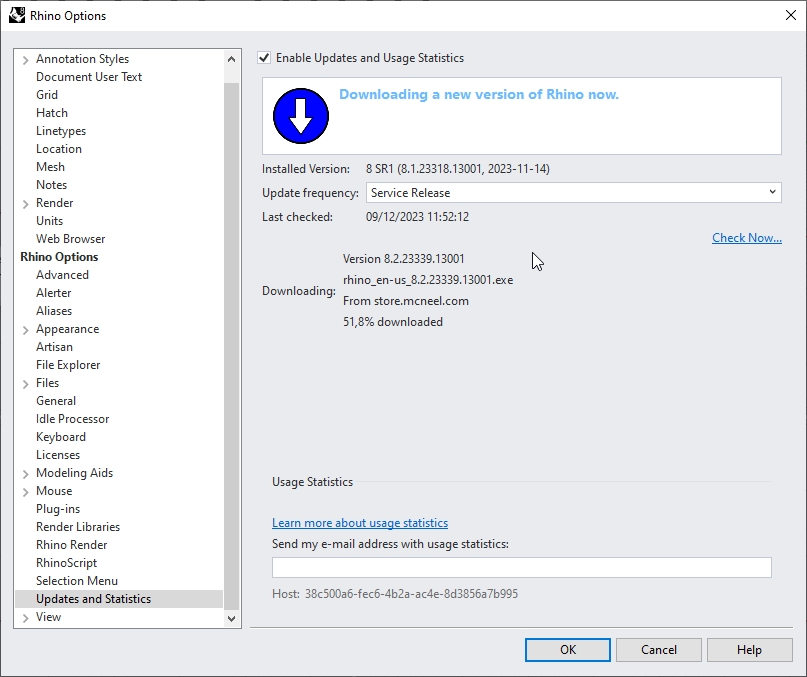The width and height of the screenshot is (807, 677).
Task: Open the Update frequency dropdown
Action: (573, 193)
